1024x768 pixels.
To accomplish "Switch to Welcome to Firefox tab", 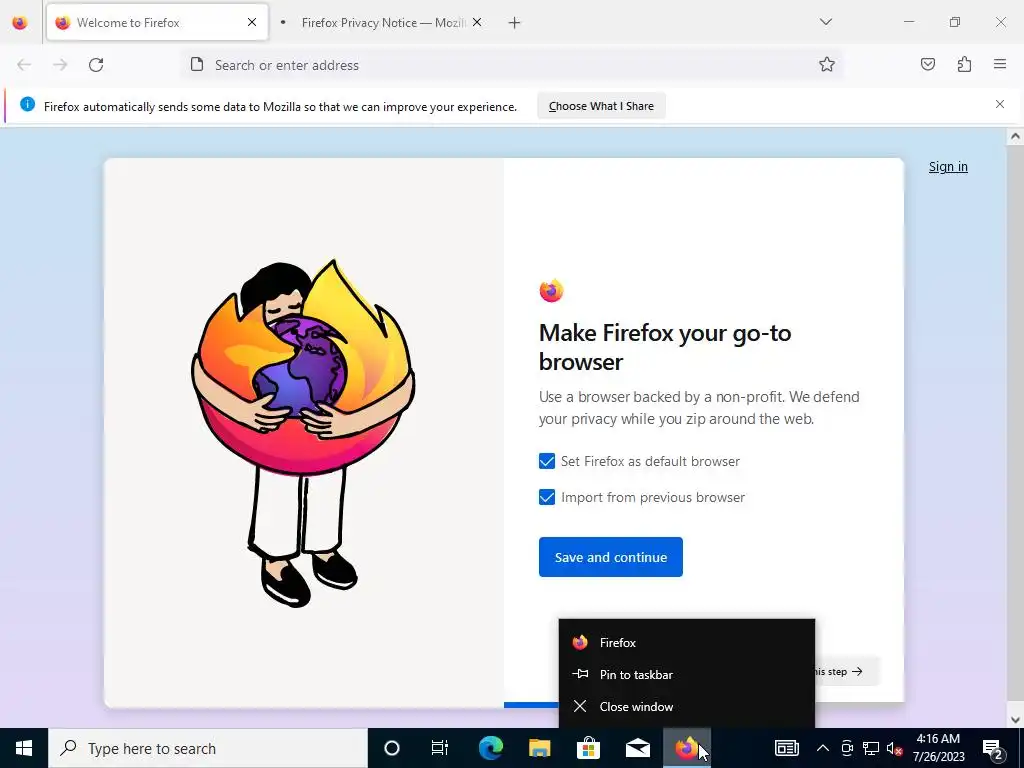I will (157, 23).
